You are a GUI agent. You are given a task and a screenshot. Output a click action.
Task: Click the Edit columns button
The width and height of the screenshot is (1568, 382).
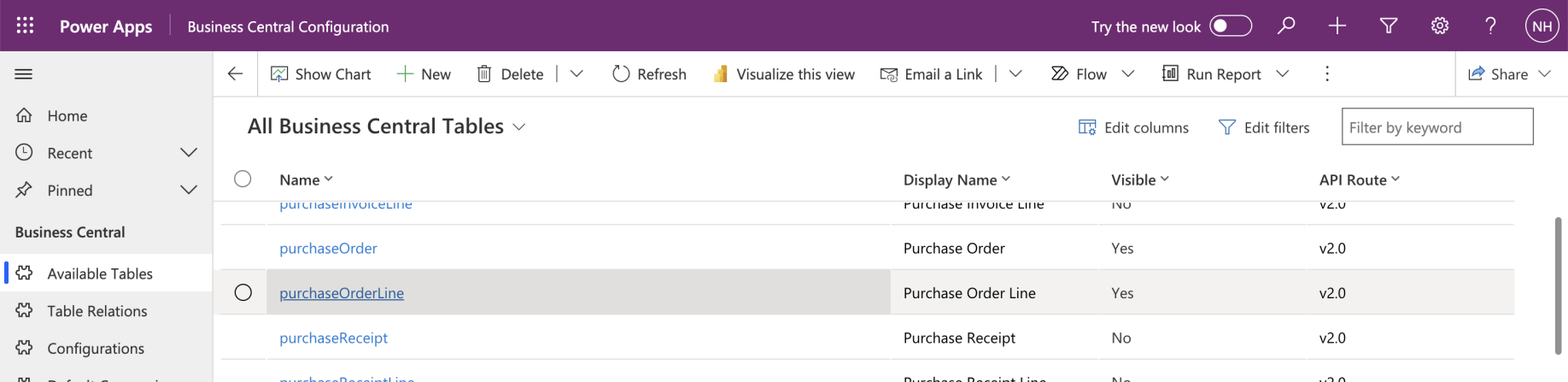tap(1134, 127)
